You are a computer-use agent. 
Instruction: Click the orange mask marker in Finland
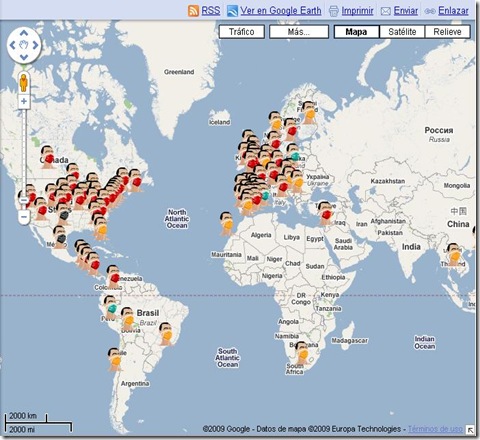coord(309,113)
